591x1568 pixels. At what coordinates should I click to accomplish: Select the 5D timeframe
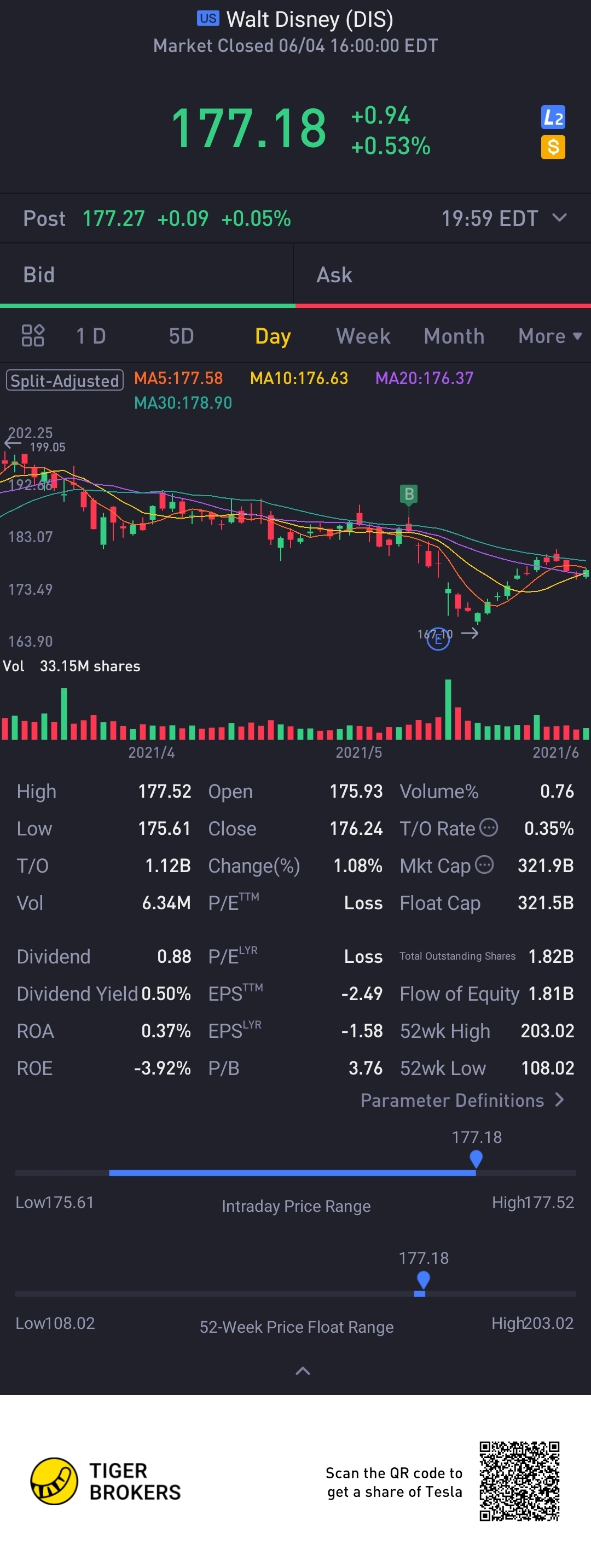[x=181, y=336]
